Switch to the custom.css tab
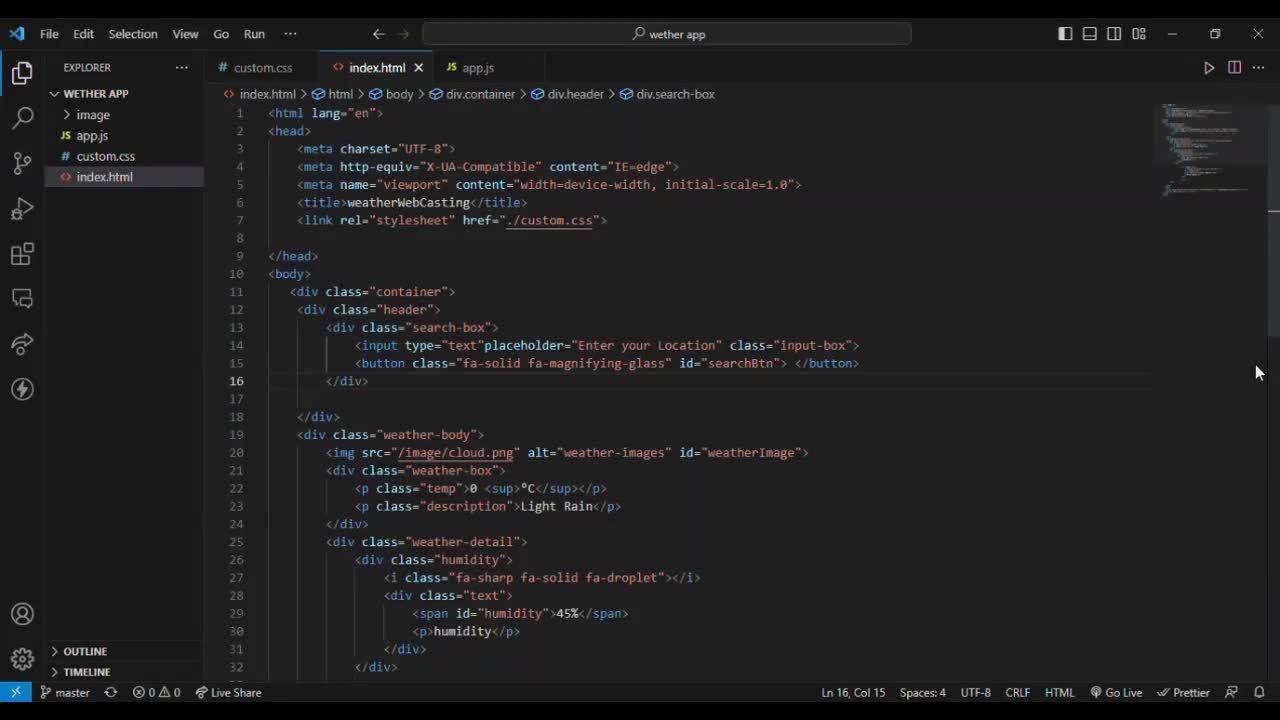The width and height of the screenshot is (1280, 720). tap(263, 68)
